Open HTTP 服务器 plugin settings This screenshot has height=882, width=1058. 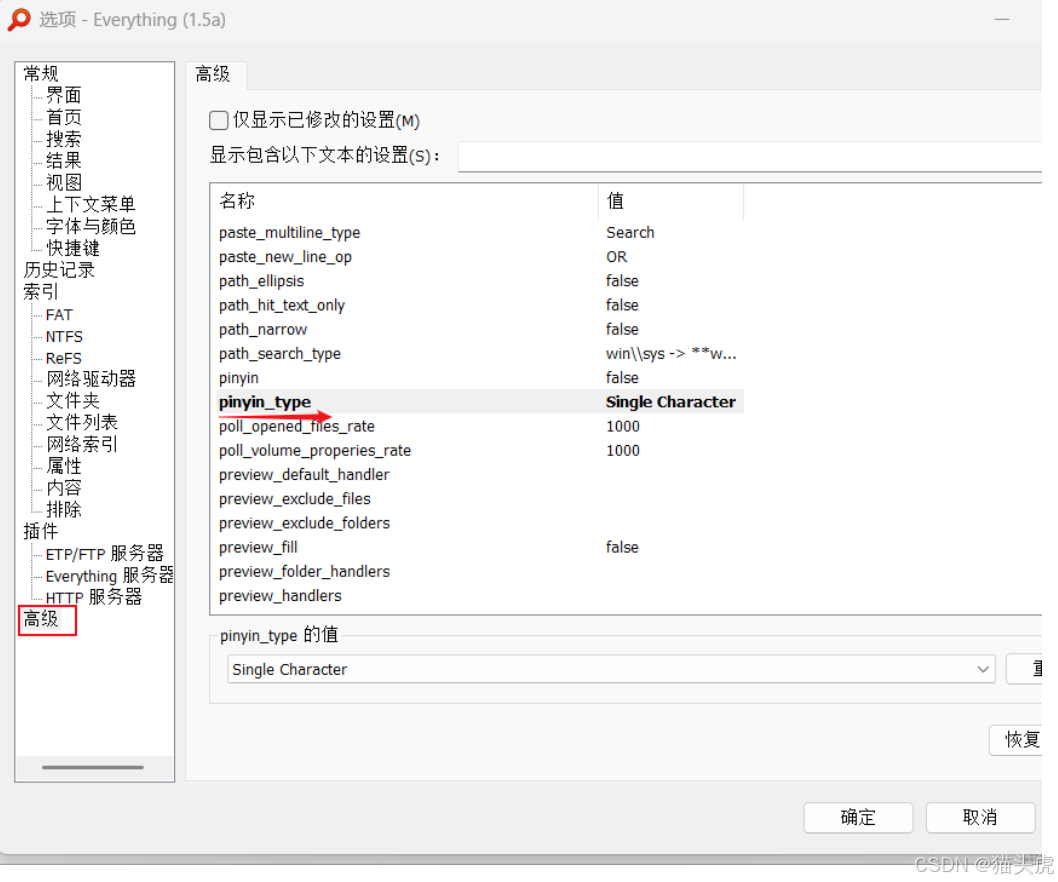point(94,597)
